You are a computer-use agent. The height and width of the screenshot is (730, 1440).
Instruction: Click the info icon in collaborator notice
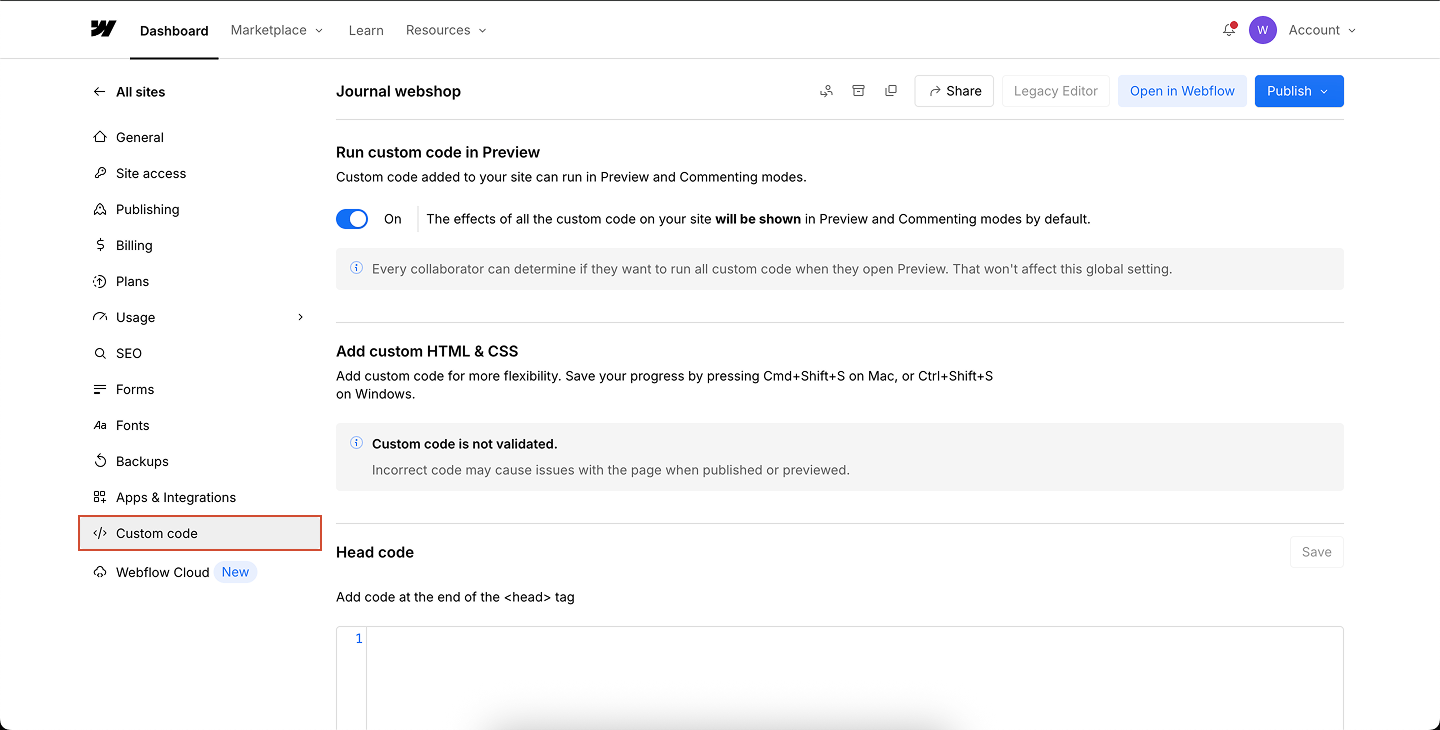coord(356,268)
